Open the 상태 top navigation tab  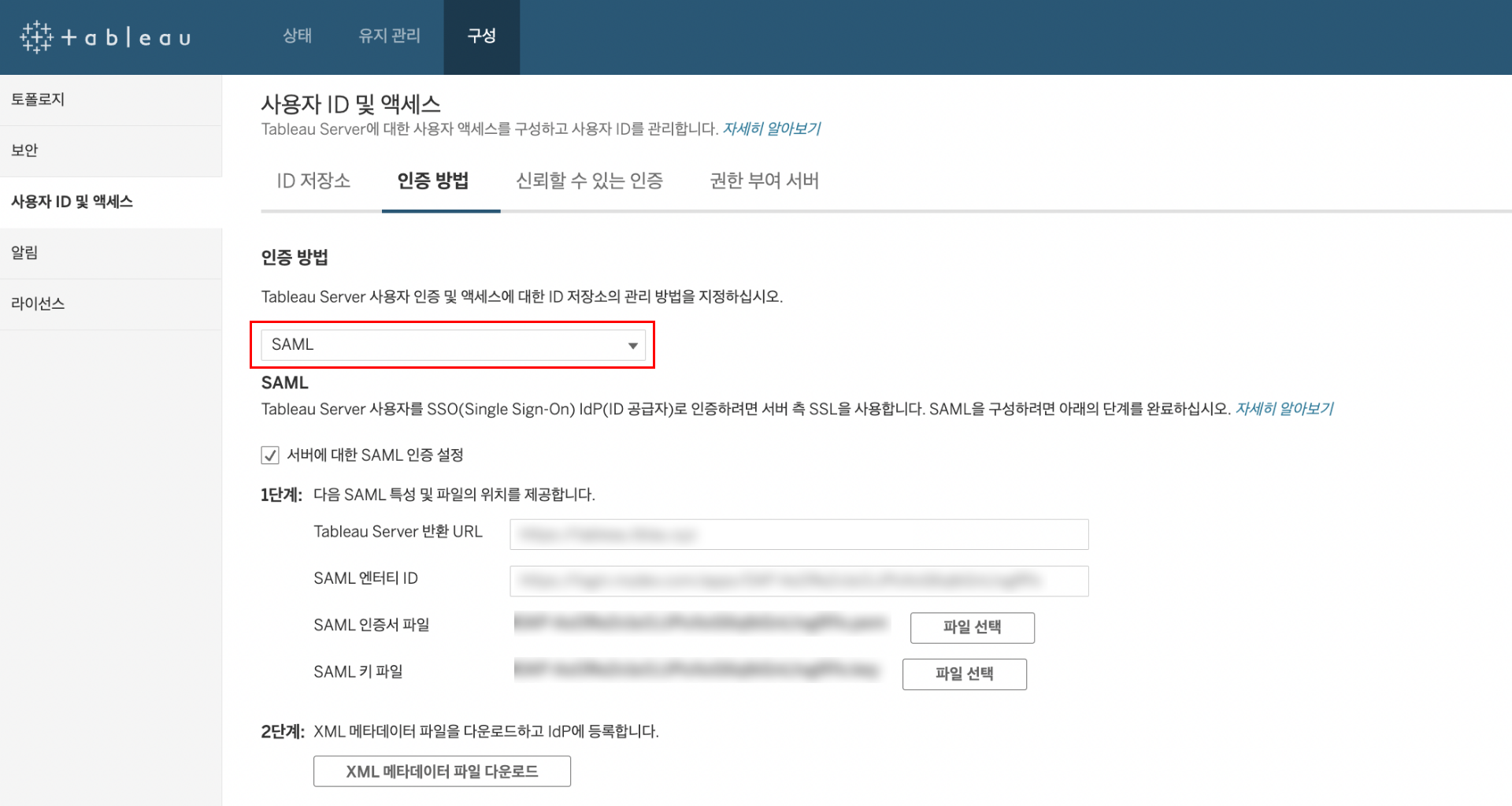[298, 36]
